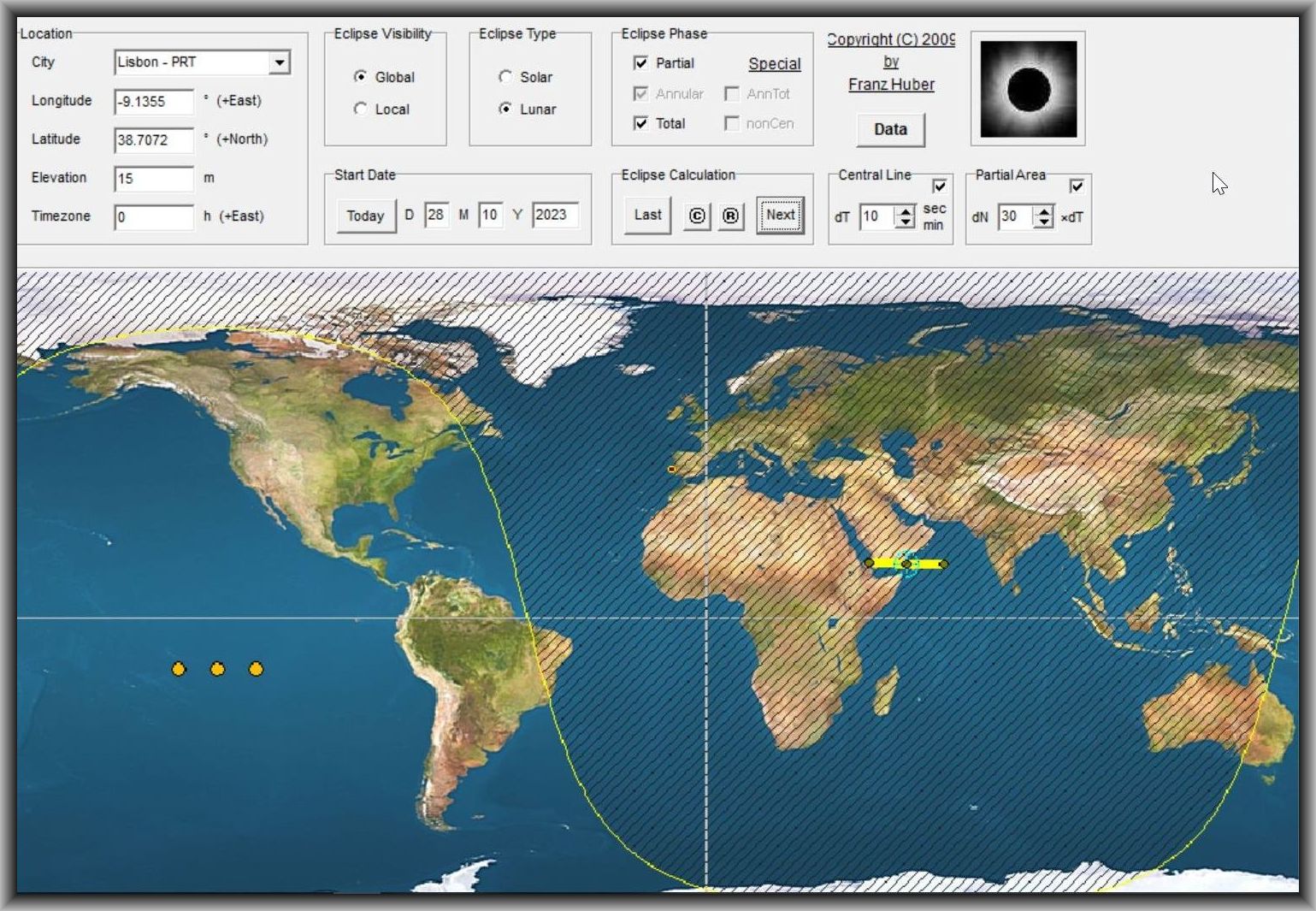Disable the Central Line checkbox

939,186
